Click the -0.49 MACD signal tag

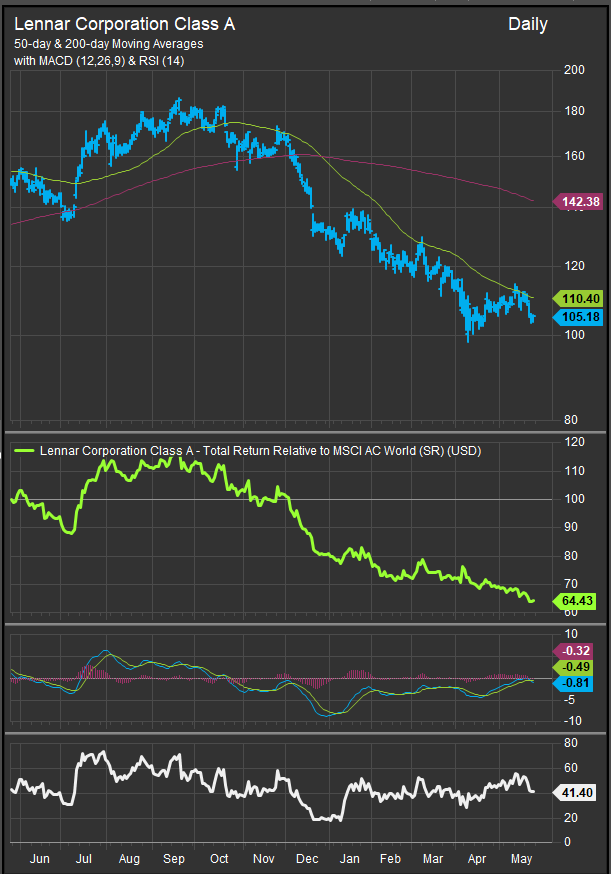580,667
